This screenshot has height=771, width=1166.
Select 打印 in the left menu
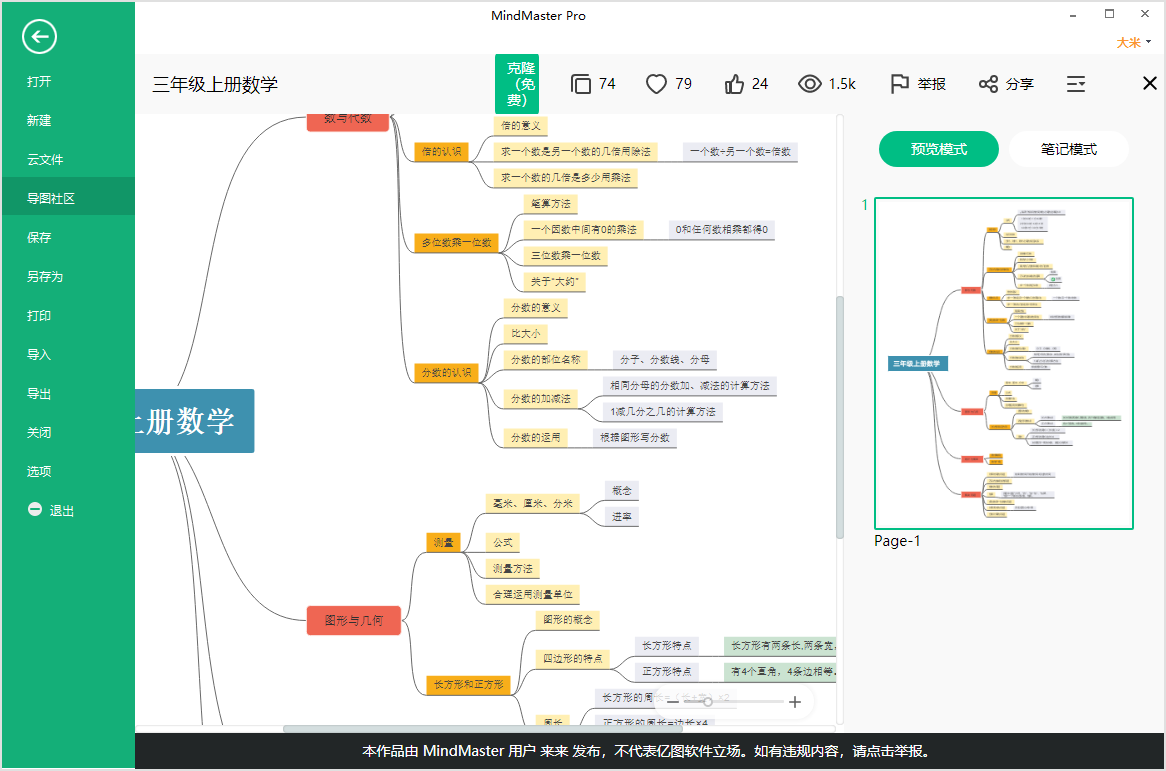click(68, 315)
